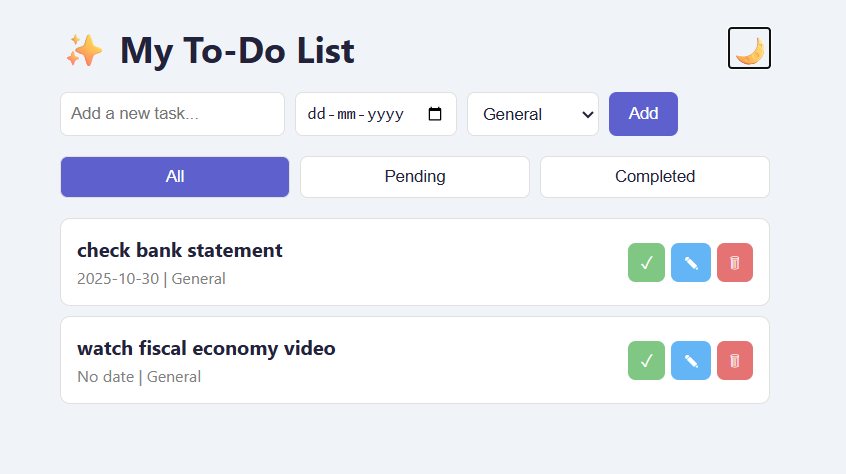Viewport: 846px width, 474px height.
Task: Open the calendar picker icon in date field
Action: [435, 114]
